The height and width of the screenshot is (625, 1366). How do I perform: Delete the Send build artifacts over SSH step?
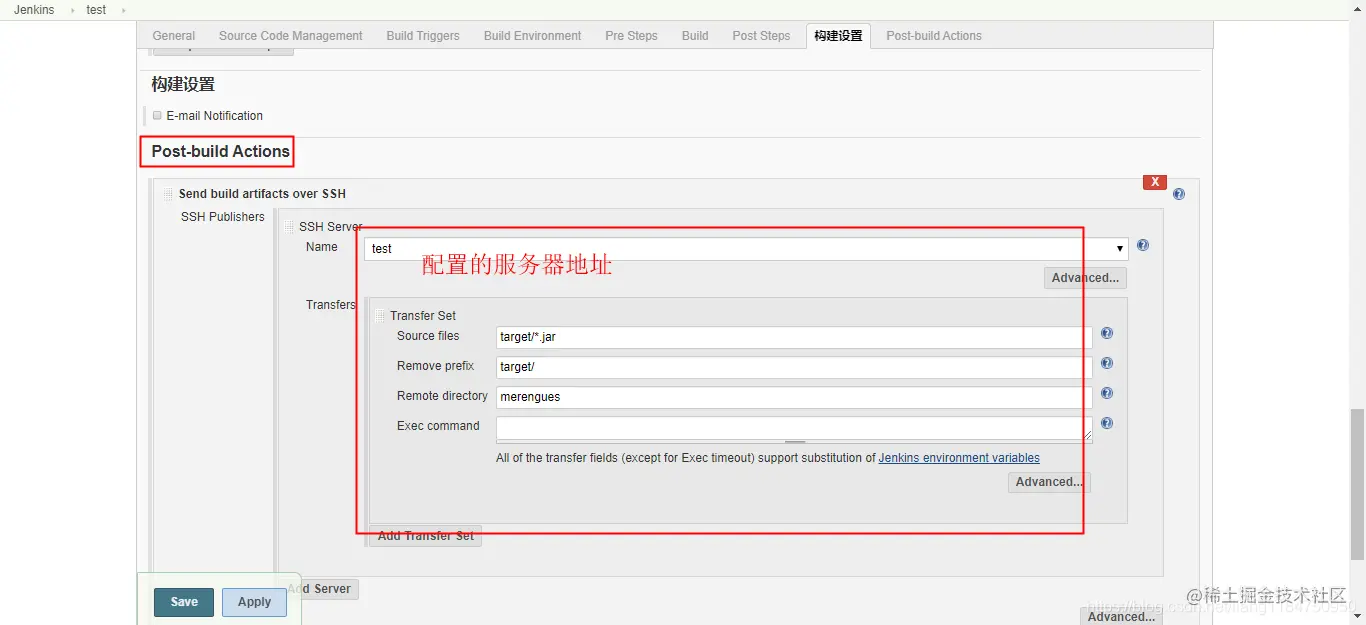pyautogui.click(x=1155, y=182)
